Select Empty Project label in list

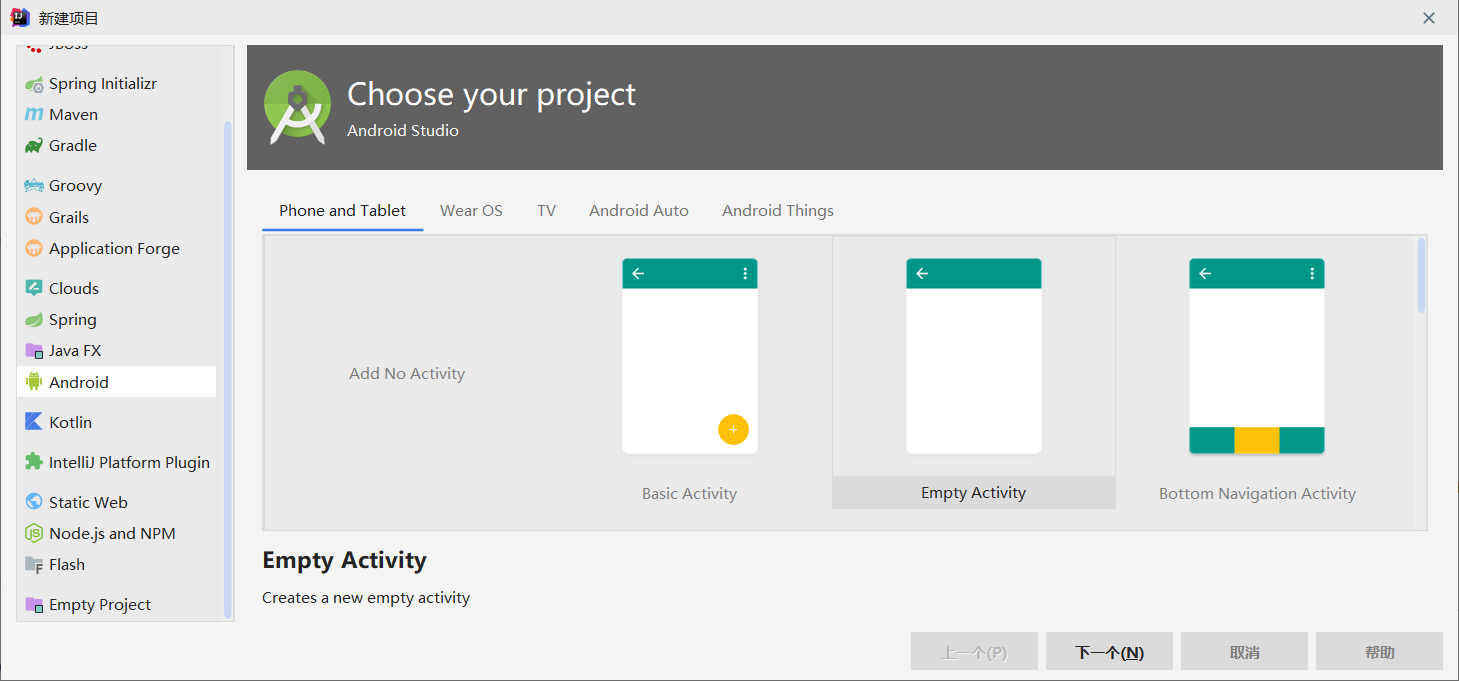100,605
